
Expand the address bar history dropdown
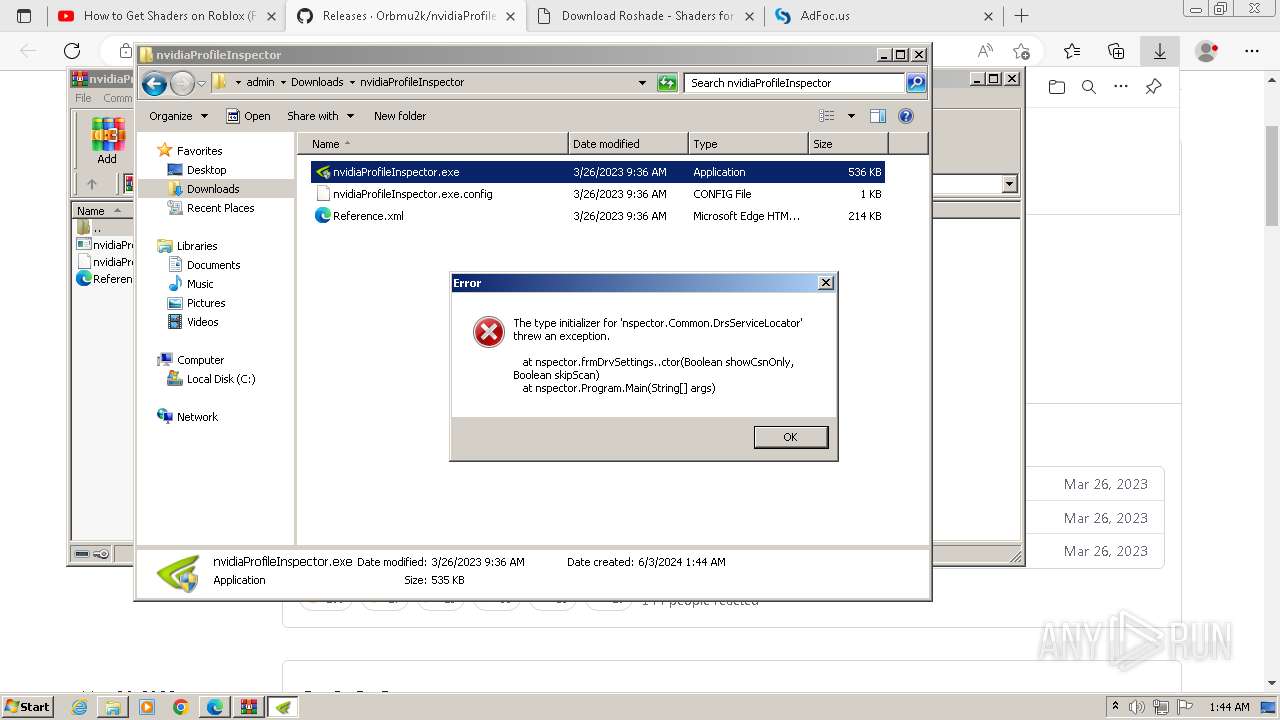point(642,83)
